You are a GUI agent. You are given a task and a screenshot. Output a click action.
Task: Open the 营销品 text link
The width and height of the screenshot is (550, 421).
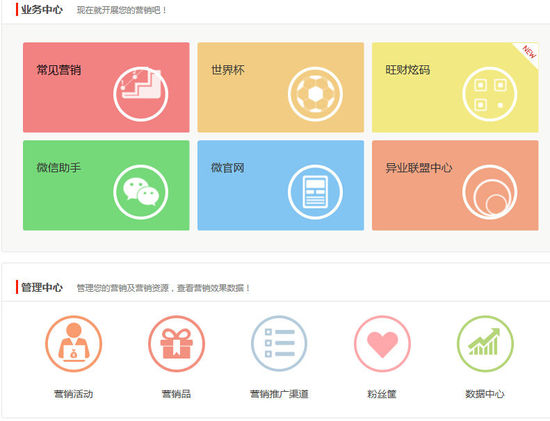(x=176, y=394)
